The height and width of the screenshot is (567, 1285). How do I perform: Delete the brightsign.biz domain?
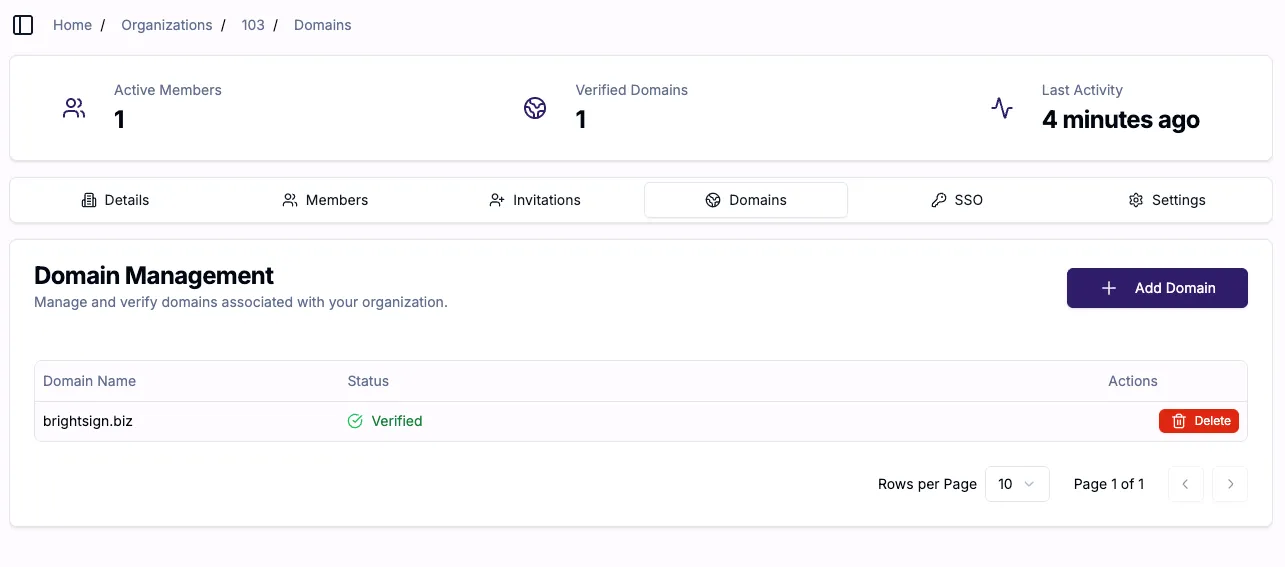point(1199,421)
